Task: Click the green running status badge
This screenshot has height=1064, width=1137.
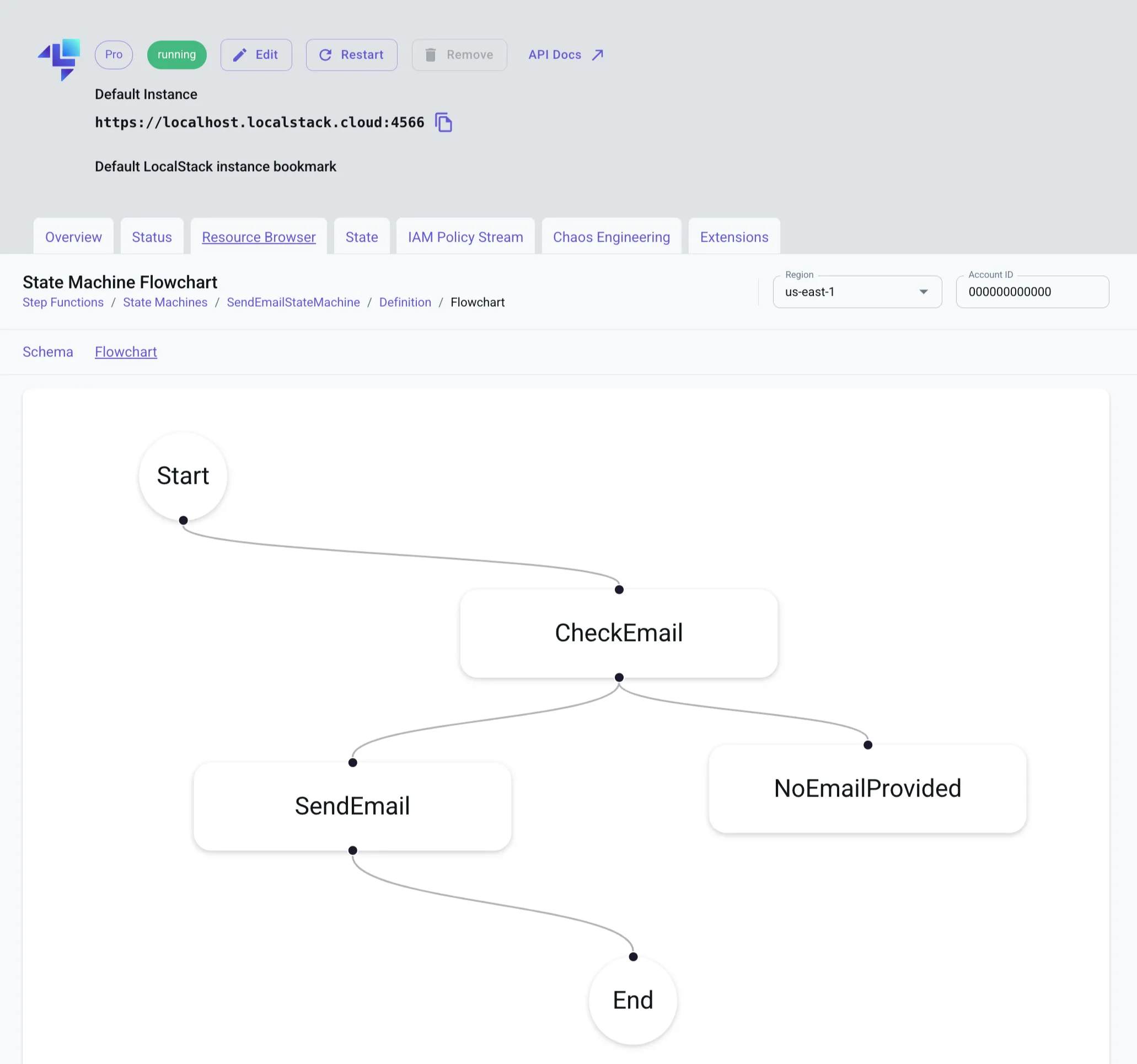Action: point(177,55)
